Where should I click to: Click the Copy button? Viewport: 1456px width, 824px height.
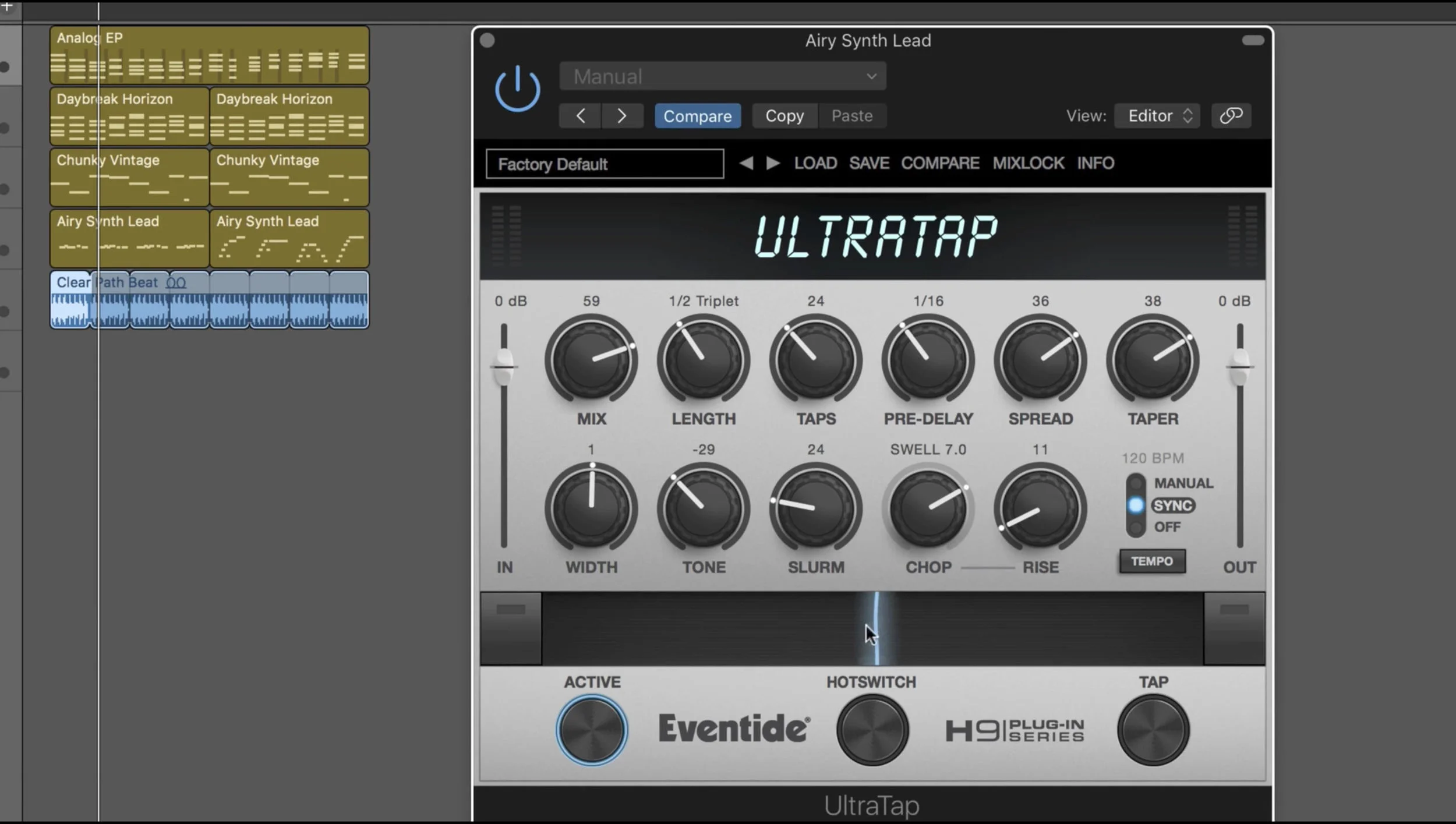point(784,116)
